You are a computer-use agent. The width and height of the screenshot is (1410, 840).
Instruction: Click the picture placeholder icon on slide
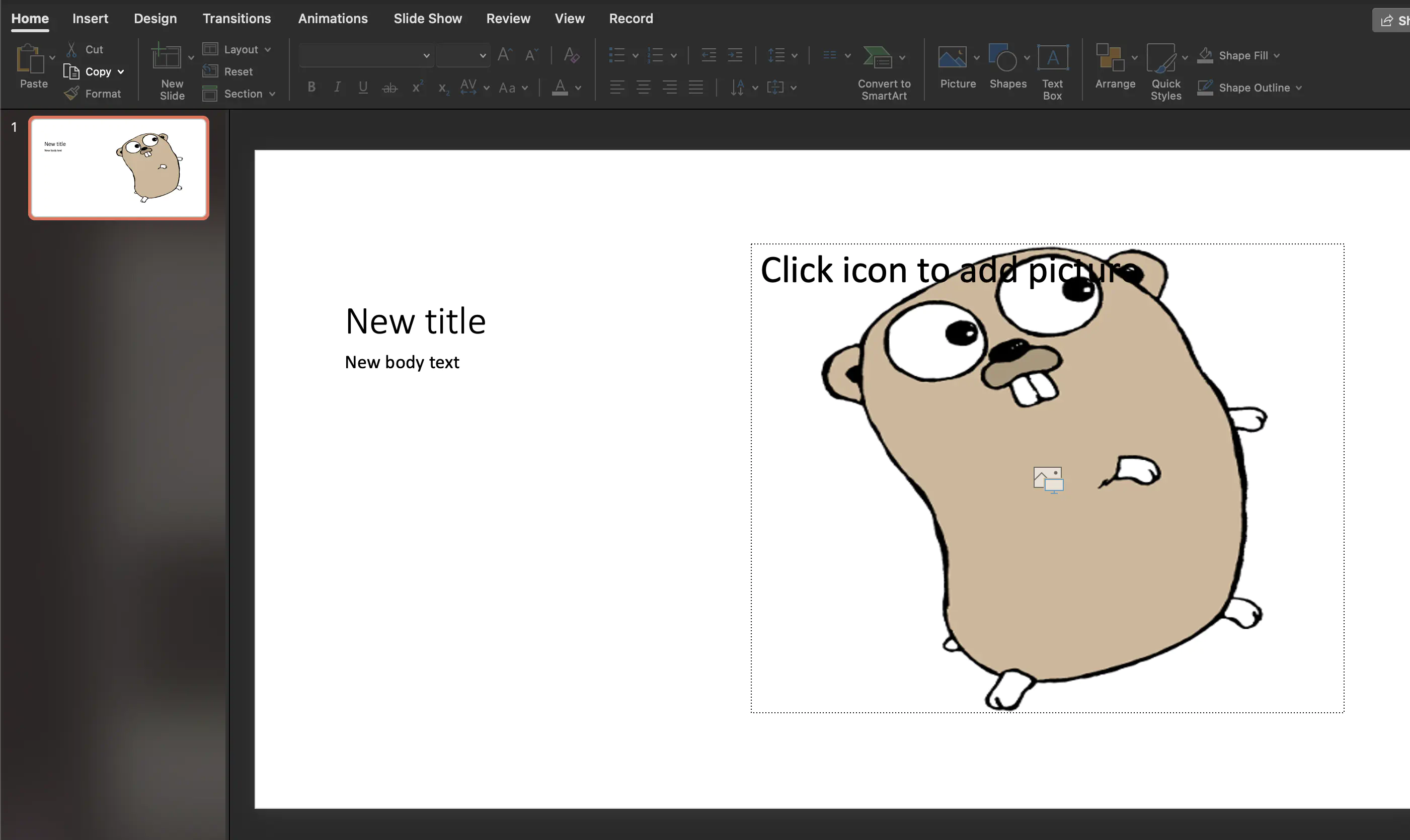(1048, 480)
